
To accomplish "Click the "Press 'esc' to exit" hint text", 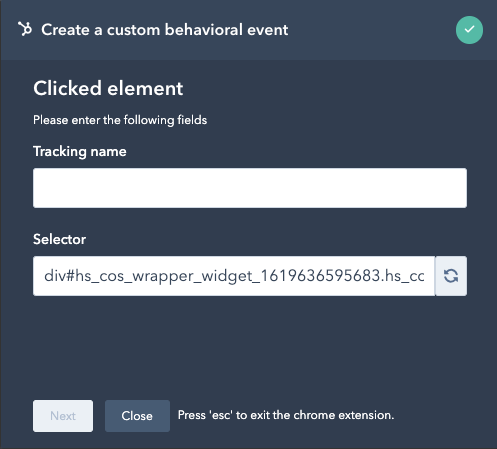I will click(x=286, y=415).
